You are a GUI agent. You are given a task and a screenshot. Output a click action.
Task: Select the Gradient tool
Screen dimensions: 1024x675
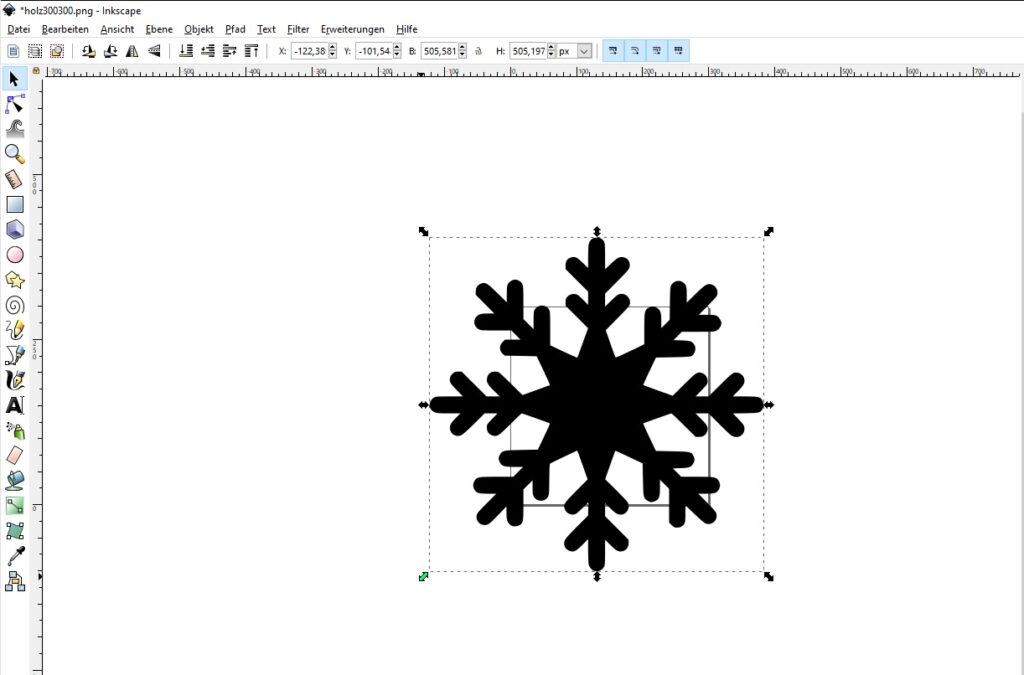[14, 505]
